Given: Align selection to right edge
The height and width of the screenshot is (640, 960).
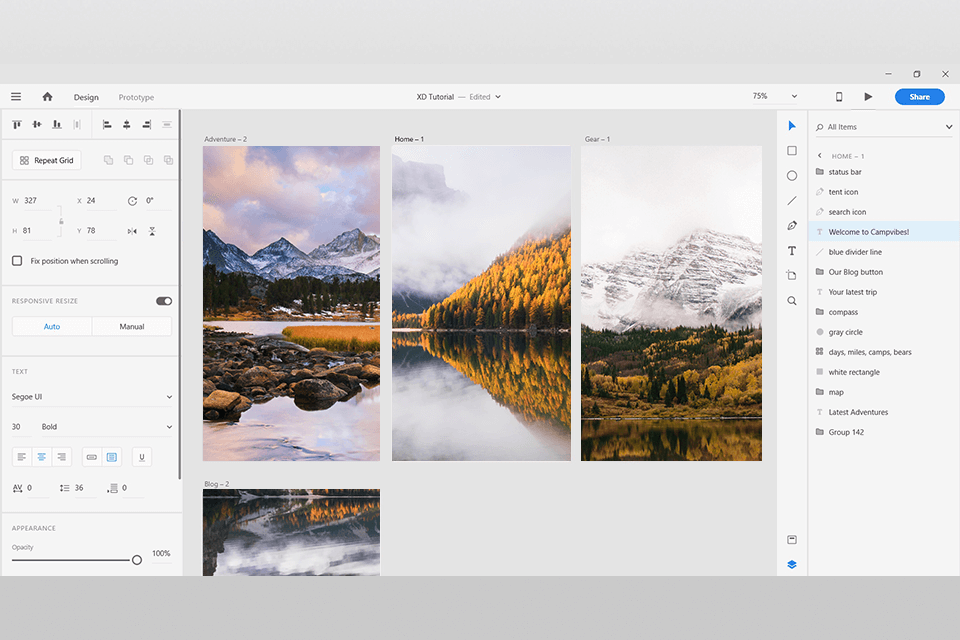Looking at the screenshot, I should click(x=147, y=125).
